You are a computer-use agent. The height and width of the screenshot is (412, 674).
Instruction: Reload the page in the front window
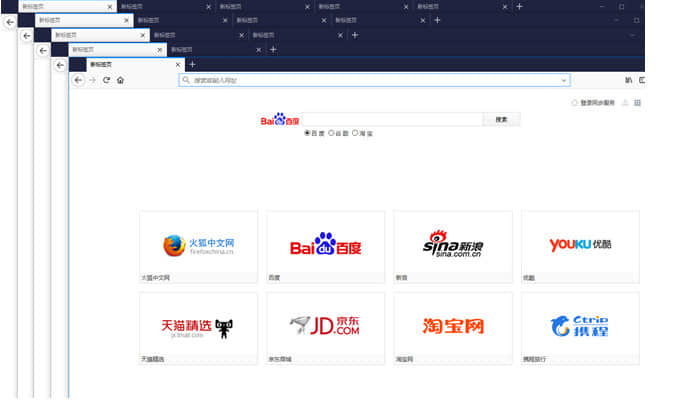pyautogui.click(x=107, y=80)
